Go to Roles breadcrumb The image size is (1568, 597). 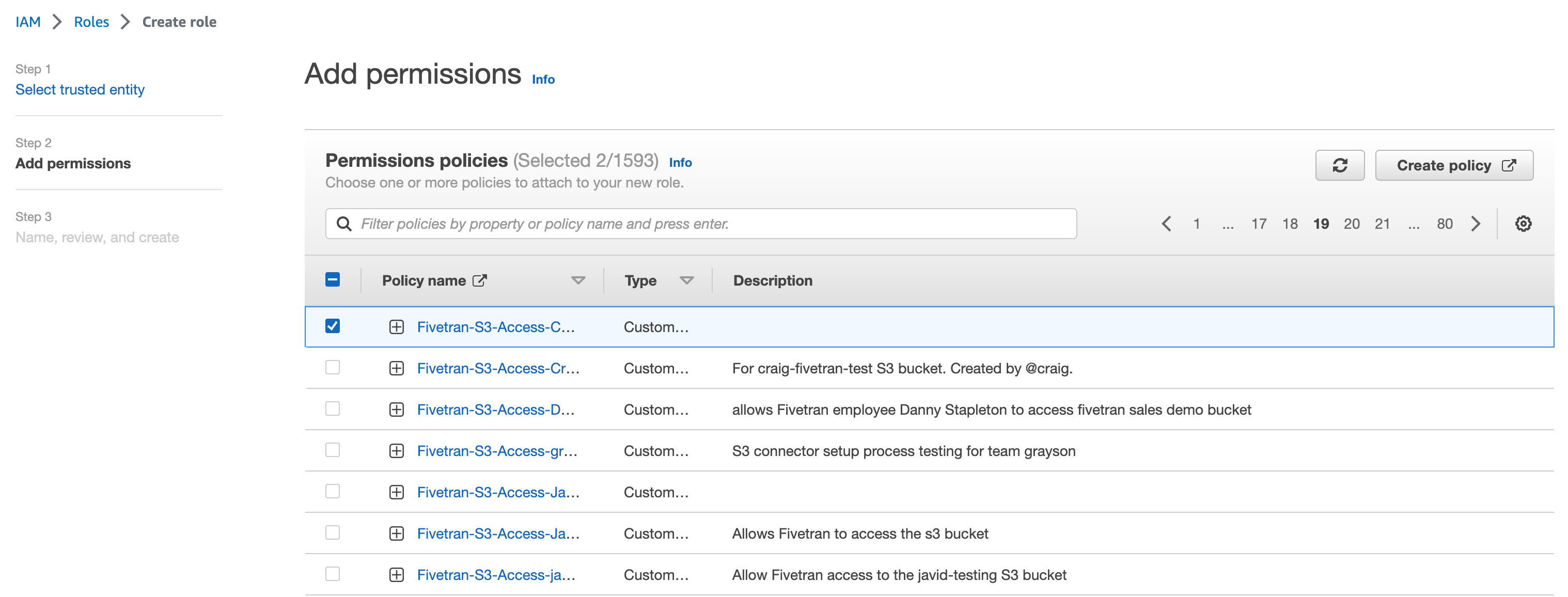click(x=91, y=22)
